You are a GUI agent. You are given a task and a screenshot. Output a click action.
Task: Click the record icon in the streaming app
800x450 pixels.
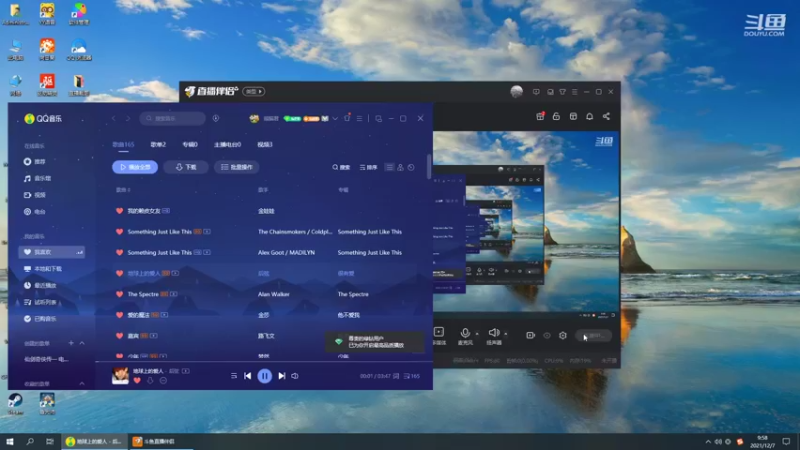(531, 336)
